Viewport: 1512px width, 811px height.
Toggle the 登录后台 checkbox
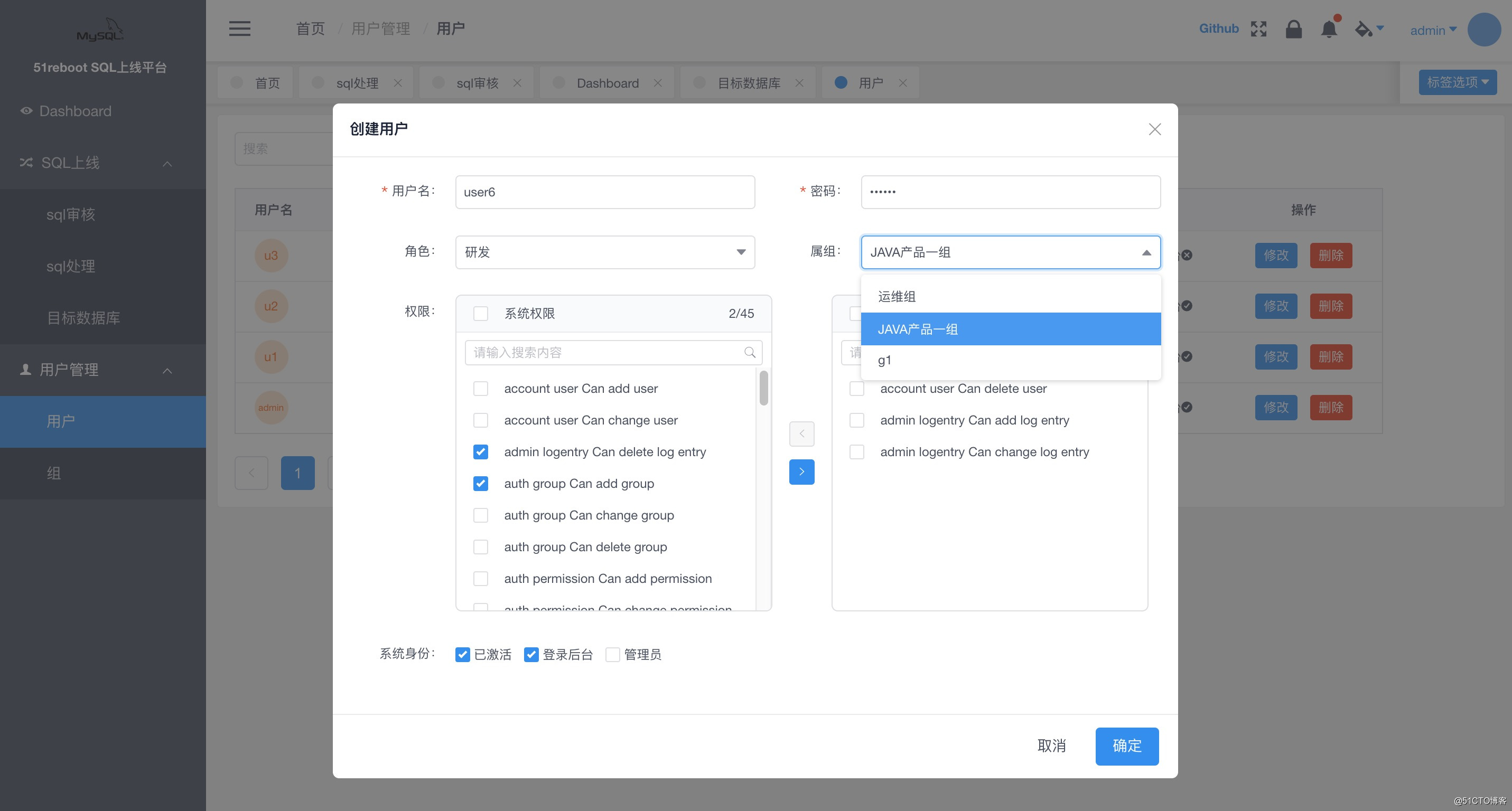(x=531, y=654)
